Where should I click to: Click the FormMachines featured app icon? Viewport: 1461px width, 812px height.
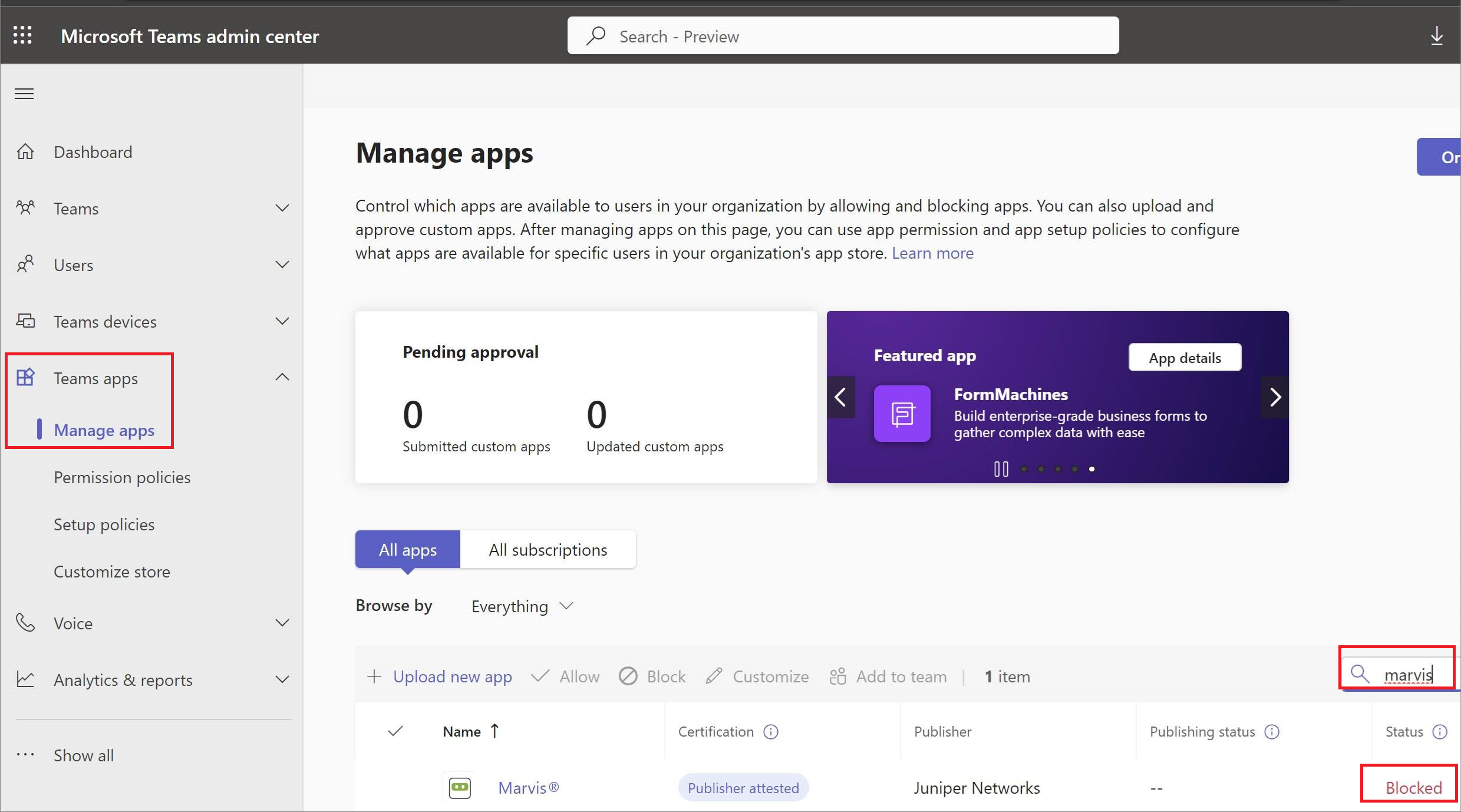click(902, 414)
